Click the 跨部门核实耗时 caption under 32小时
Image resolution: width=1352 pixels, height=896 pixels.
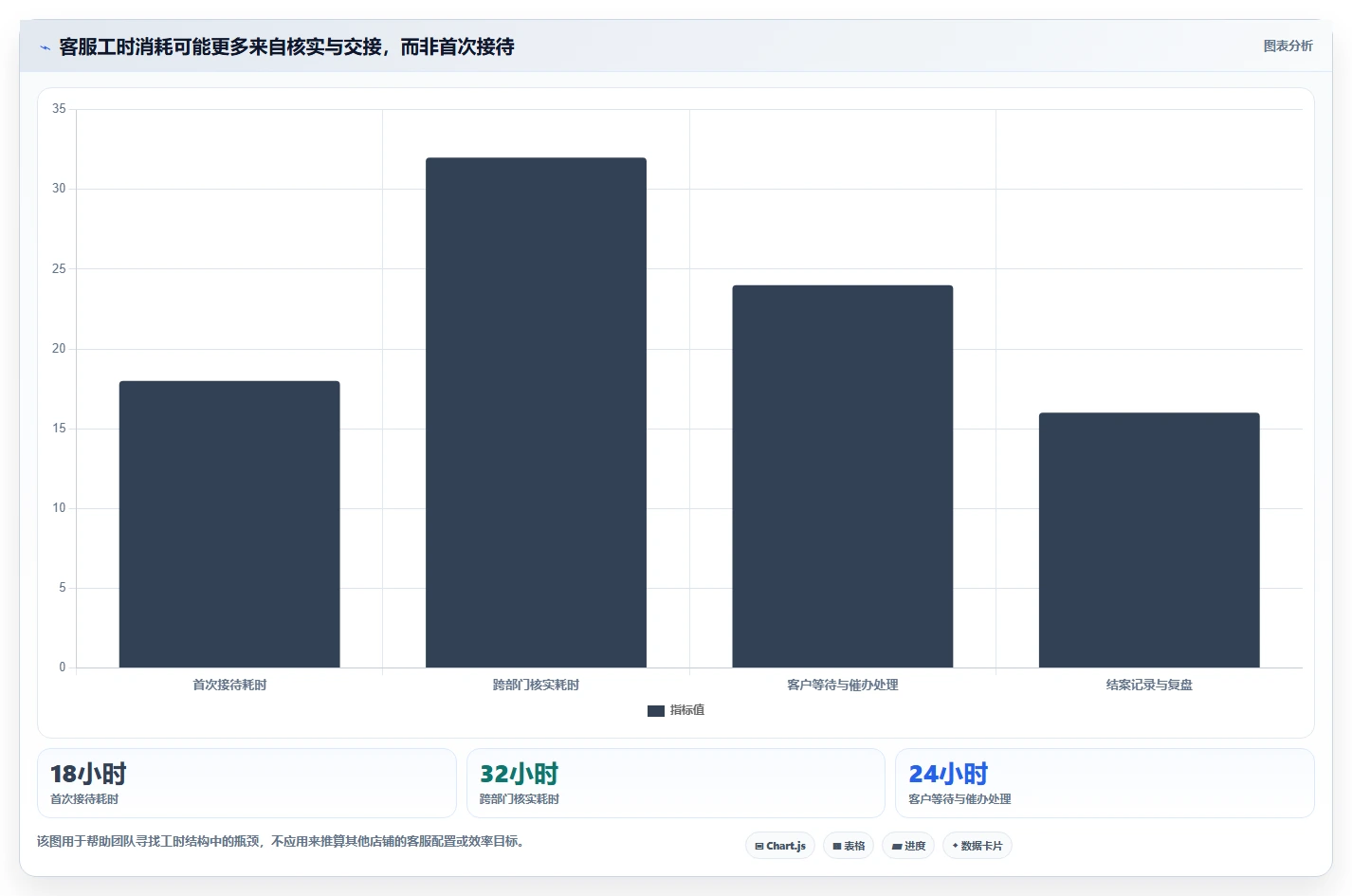[520, 799]
